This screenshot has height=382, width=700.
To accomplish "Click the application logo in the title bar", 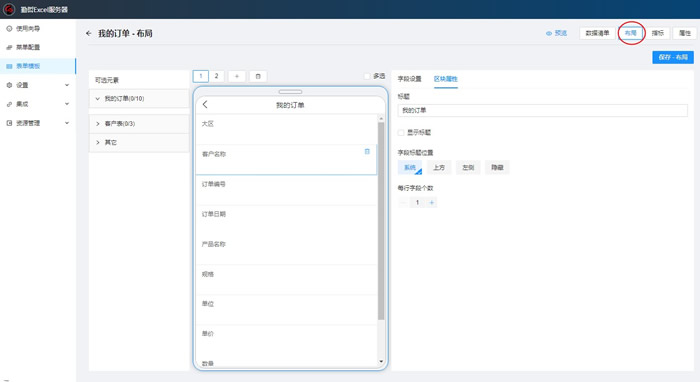I will tap(9, 9).
